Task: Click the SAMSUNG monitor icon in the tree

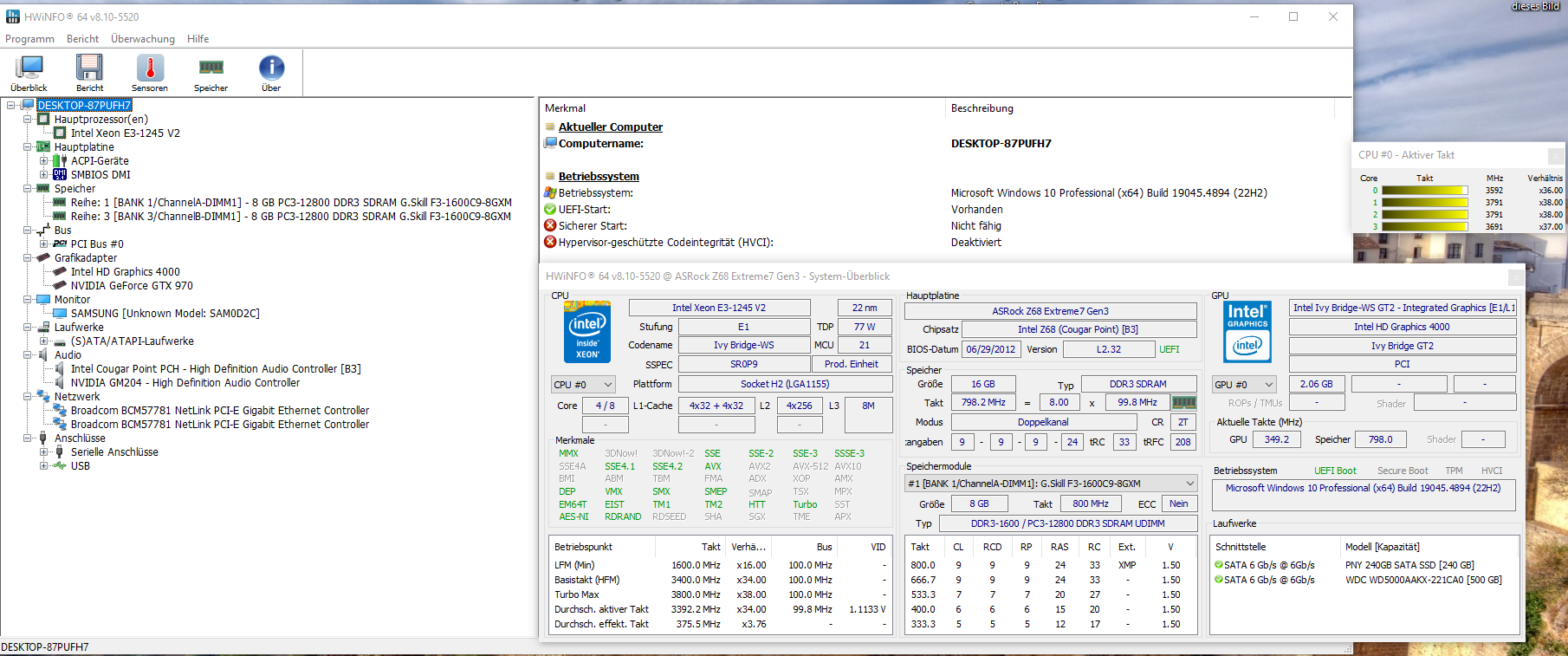Action: pyautogui.click(x=60, y=313)
